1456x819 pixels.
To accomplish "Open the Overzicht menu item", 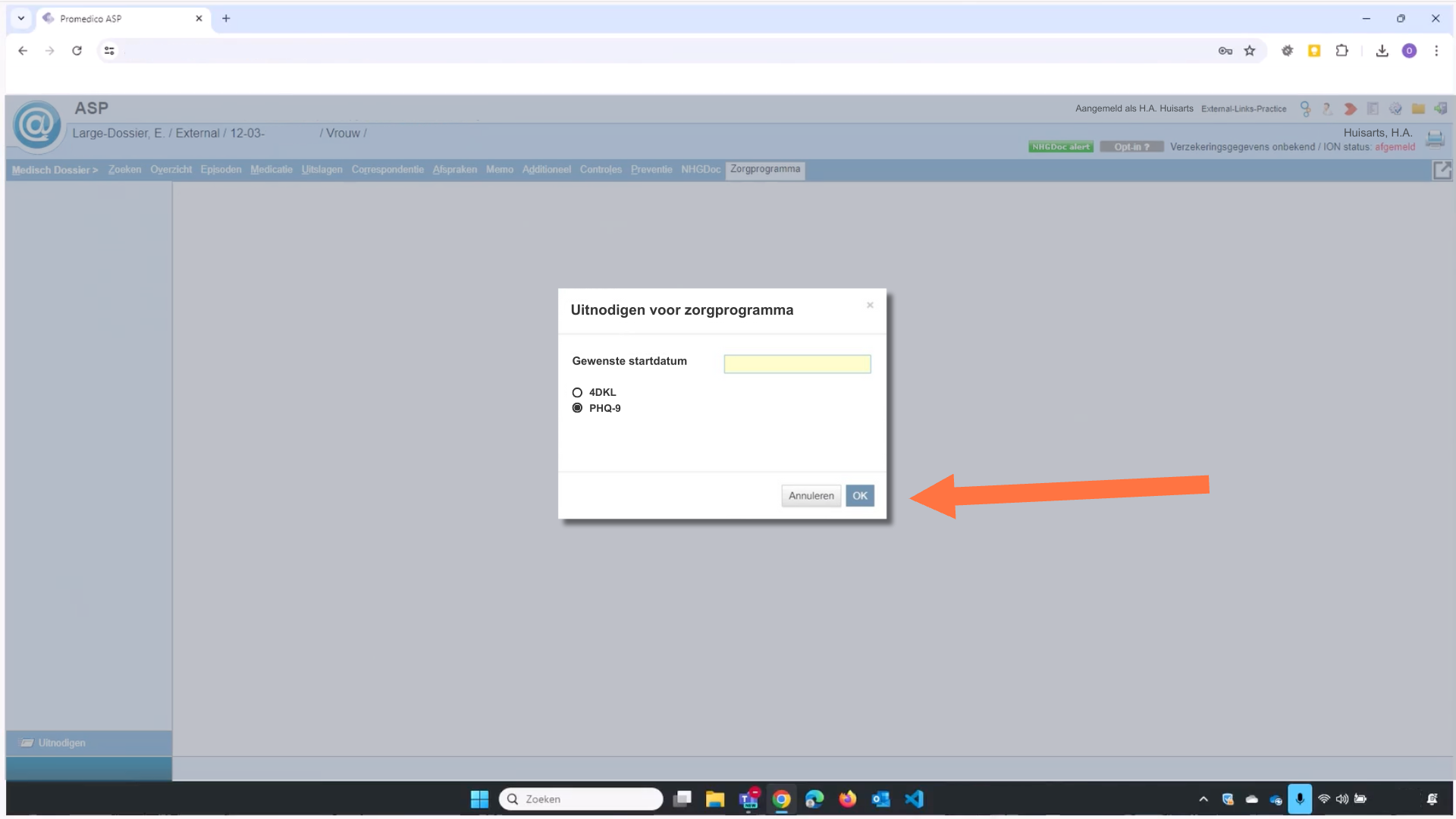I will pos(171,170).
